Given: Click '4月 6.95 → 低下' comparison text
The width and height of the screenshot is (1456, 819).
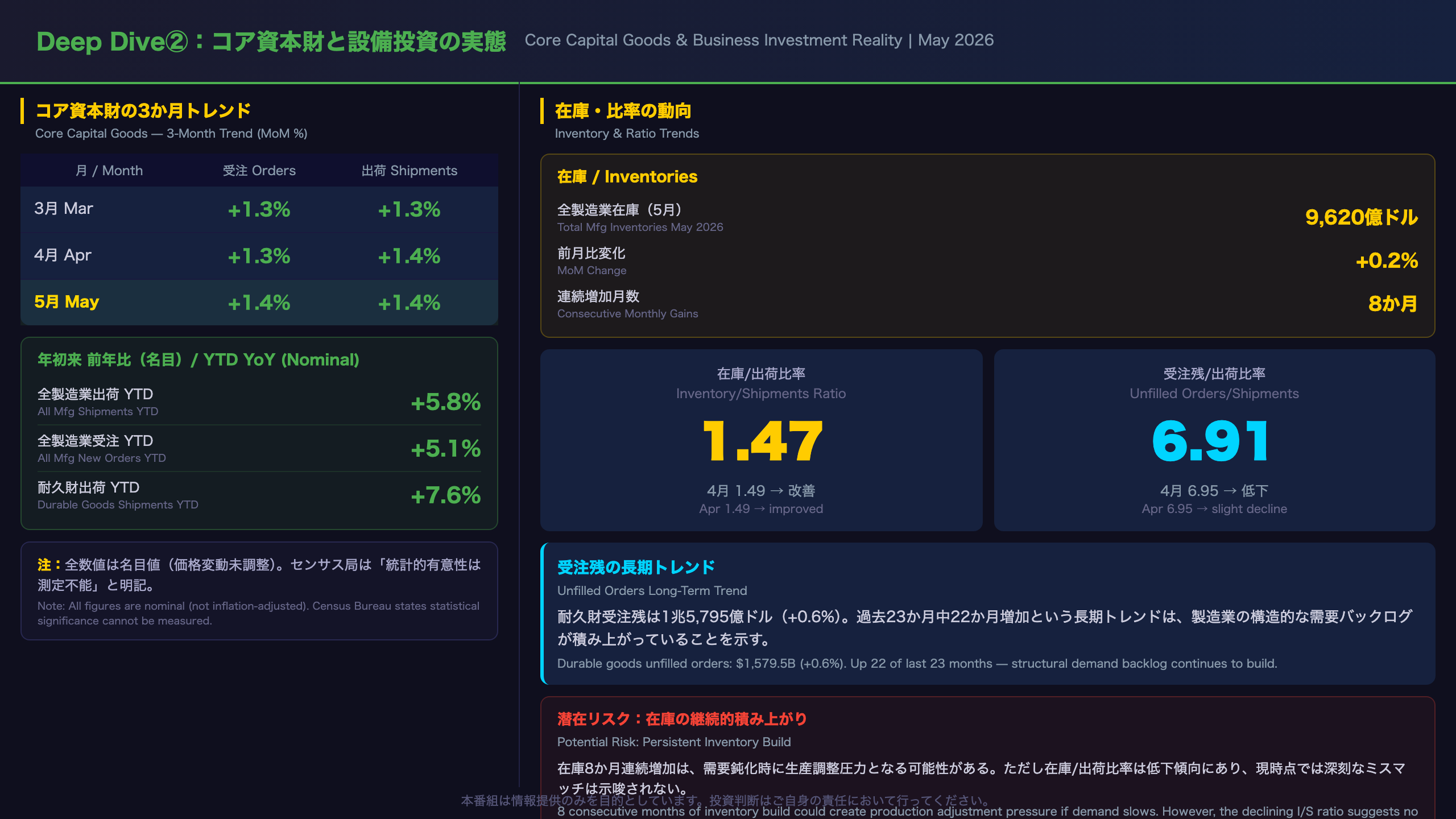Looking at the screenshot, I should pos(1214,490).
